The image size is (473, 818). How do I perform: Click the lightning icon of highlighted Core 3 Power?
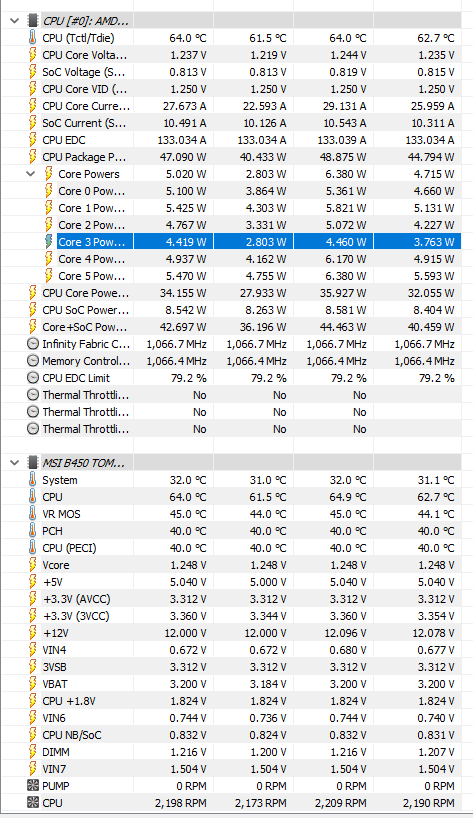[x=48, y=242]
